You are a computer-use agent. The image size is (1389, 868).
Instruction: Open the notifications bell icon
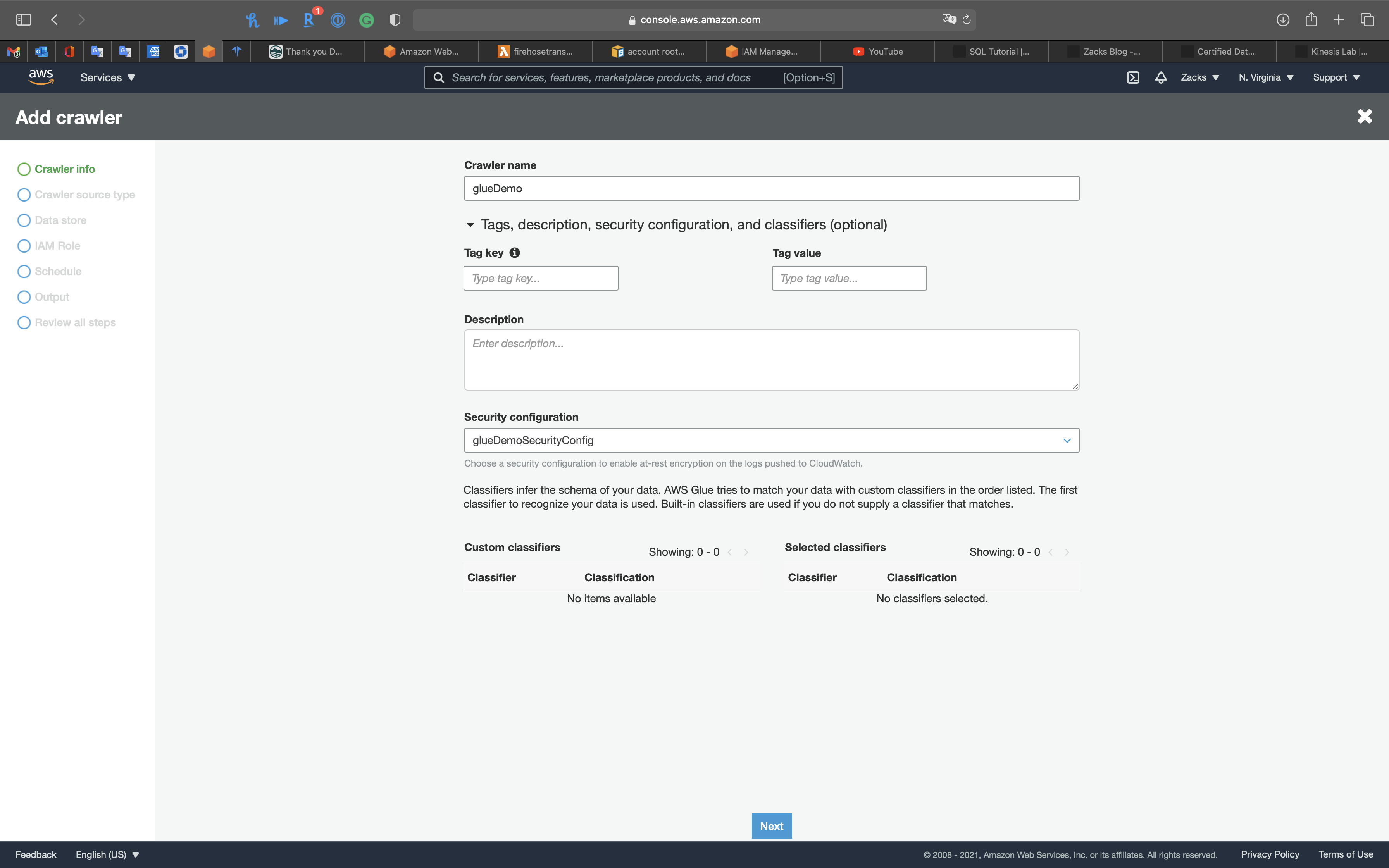coord(1161,77)
